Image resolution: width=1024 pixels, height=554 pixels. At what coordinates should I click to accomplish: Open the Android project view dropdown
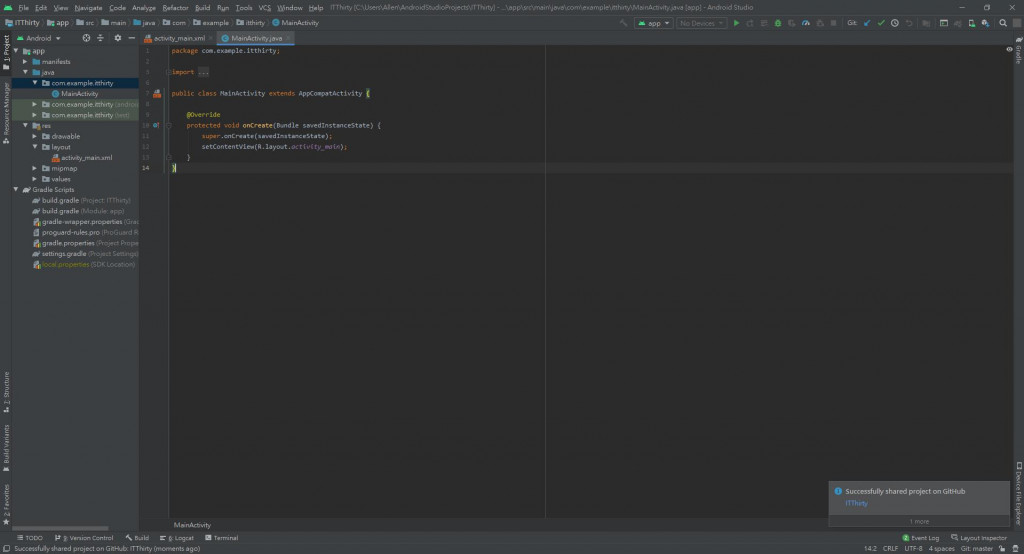(x=39, y=38)
